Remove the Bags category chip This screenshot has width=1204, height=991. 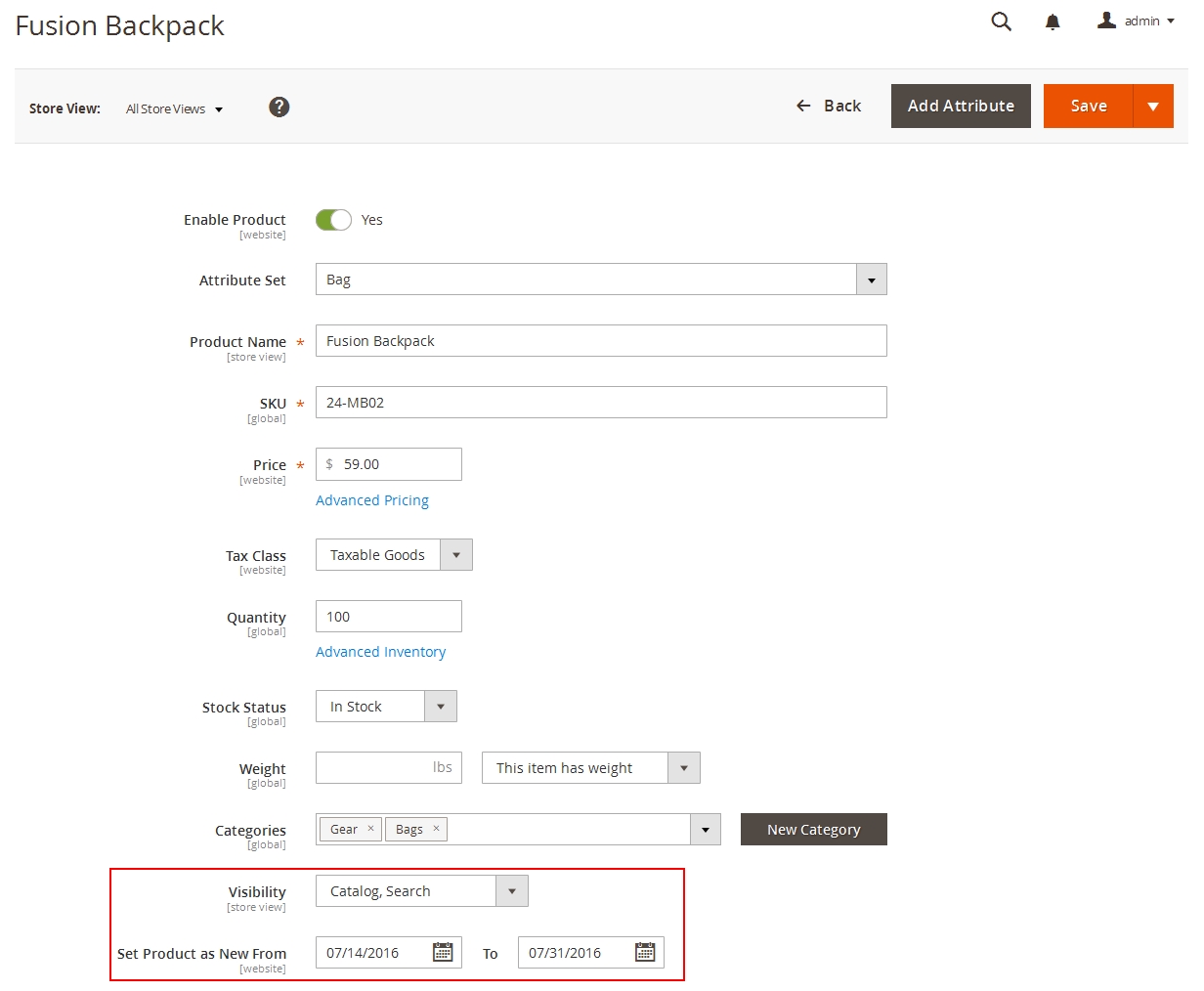[437, 829]
